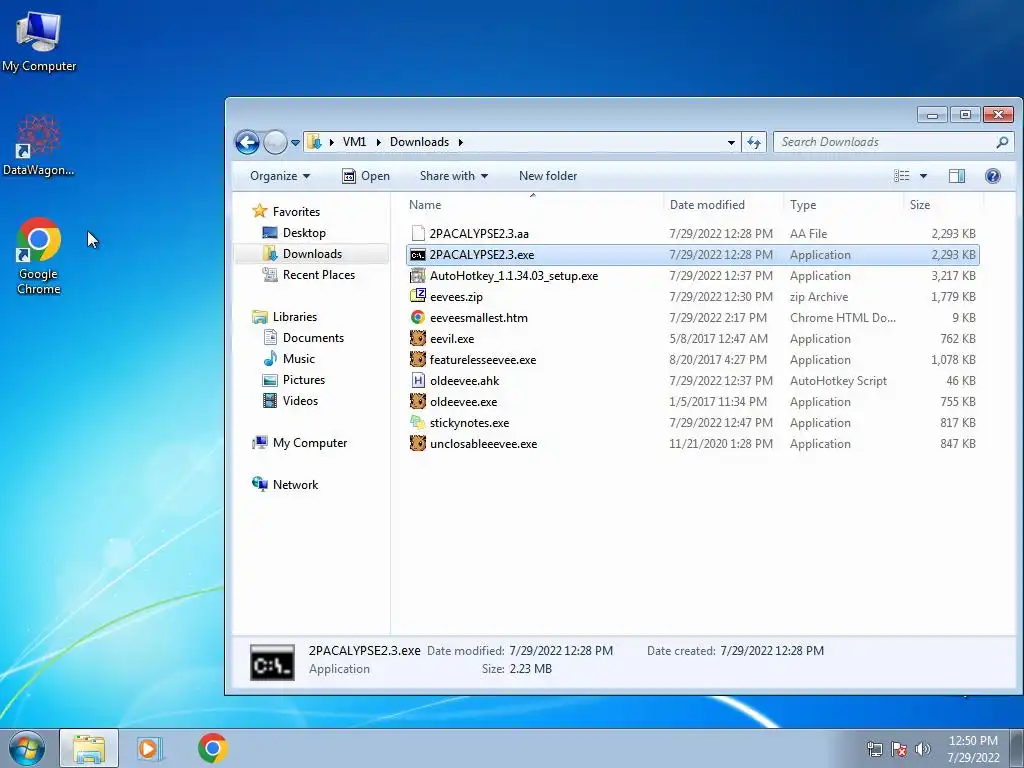
Task: Toggle the preview pane
Action: coord(957,176)
